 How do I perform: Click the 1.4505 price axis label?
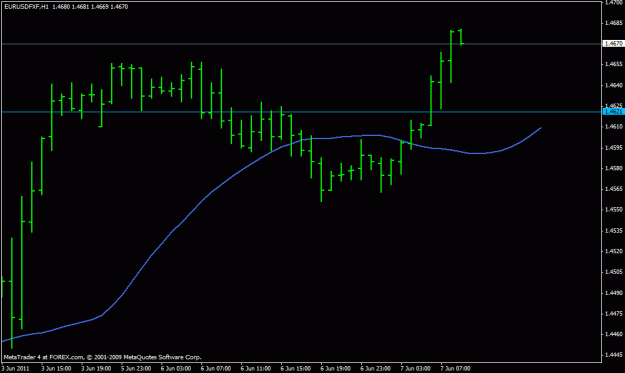(x=613, y=272)
